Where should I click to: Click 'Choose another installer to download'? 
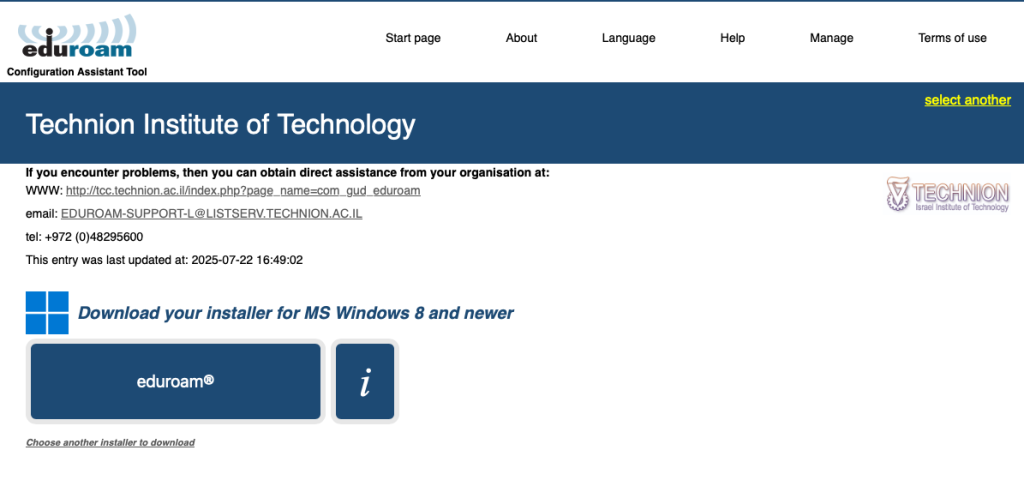[x=110, y=442]
